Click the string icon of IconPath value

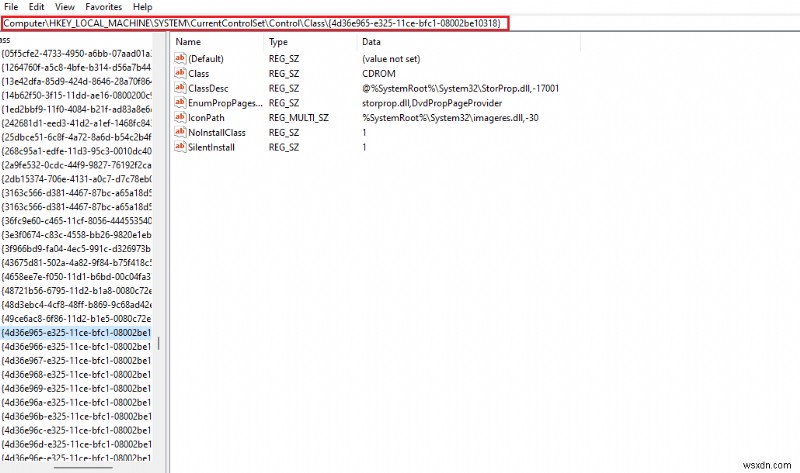(180, 117)
